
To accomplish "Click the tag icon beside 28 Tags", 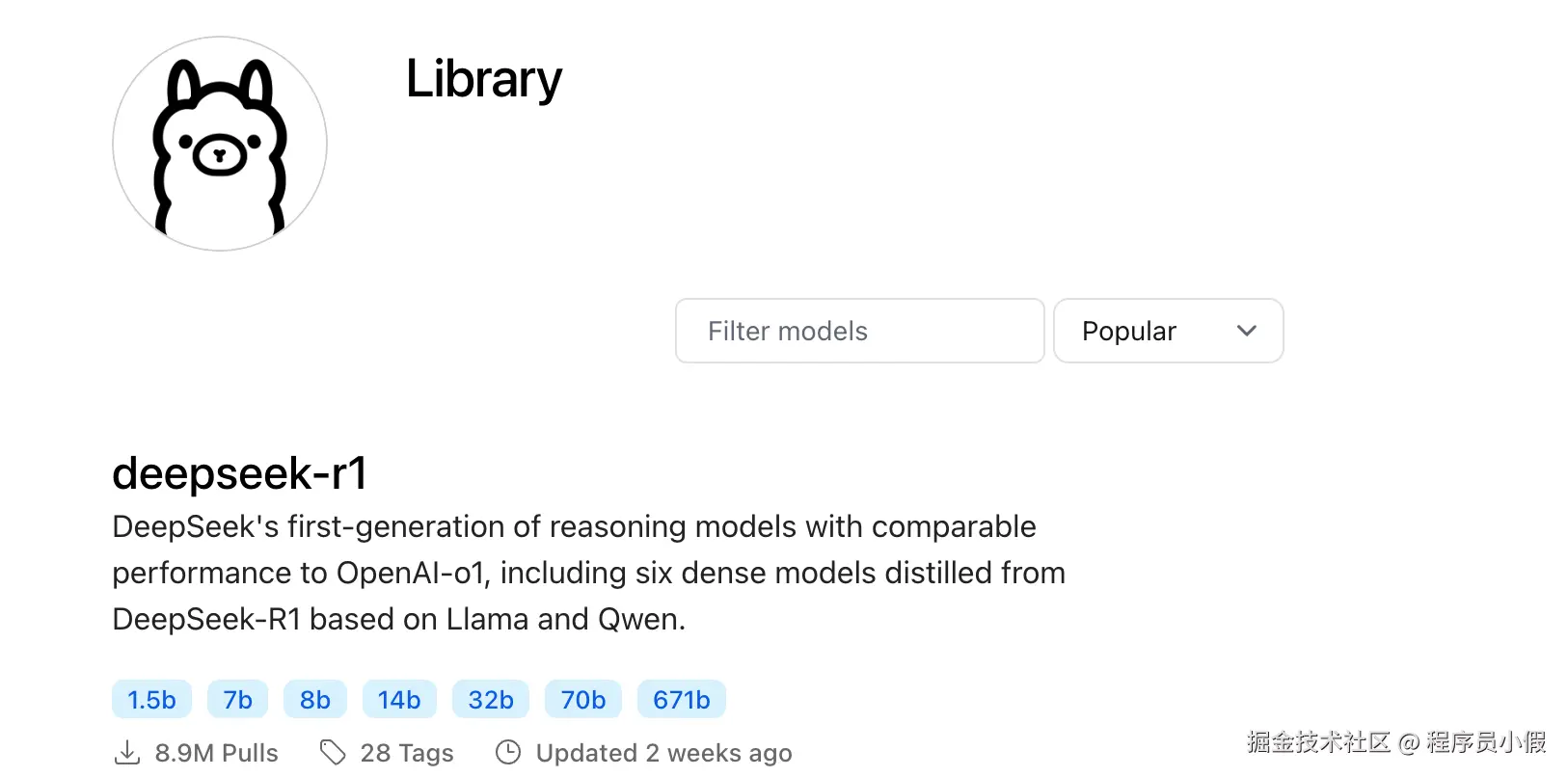I will click(333, 752).
